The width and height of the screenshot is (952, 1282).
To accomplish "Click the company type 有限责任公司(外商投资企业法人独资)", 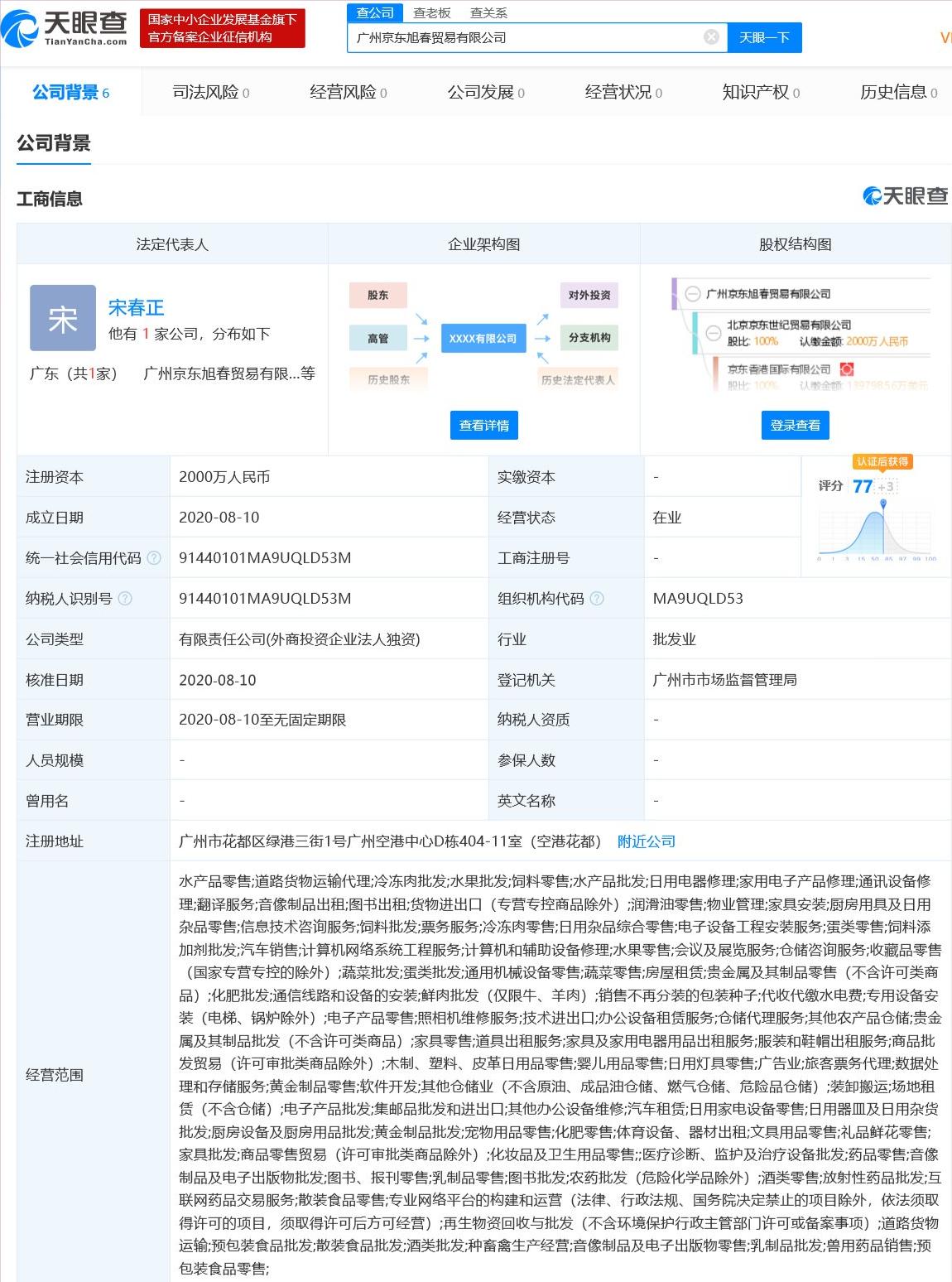I will point(300,639).
